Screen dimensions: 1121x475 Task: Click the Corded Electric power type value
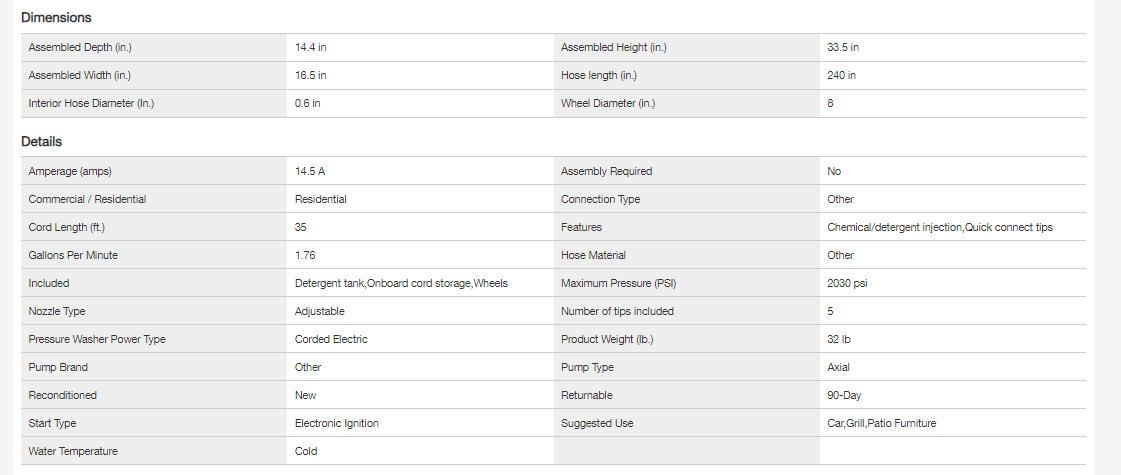331,339
